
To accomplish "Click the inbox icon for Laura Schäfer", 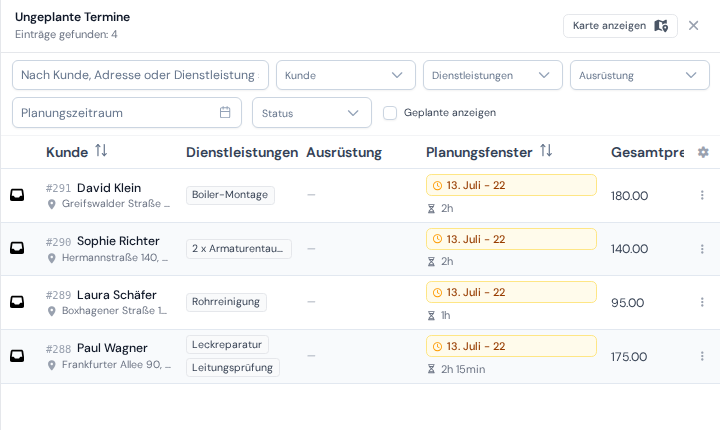I will 17,302.
